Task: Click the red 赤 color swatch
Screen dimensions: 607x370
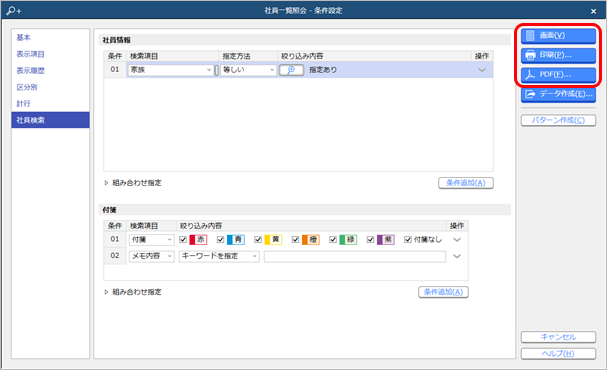Action: (198, 240)
